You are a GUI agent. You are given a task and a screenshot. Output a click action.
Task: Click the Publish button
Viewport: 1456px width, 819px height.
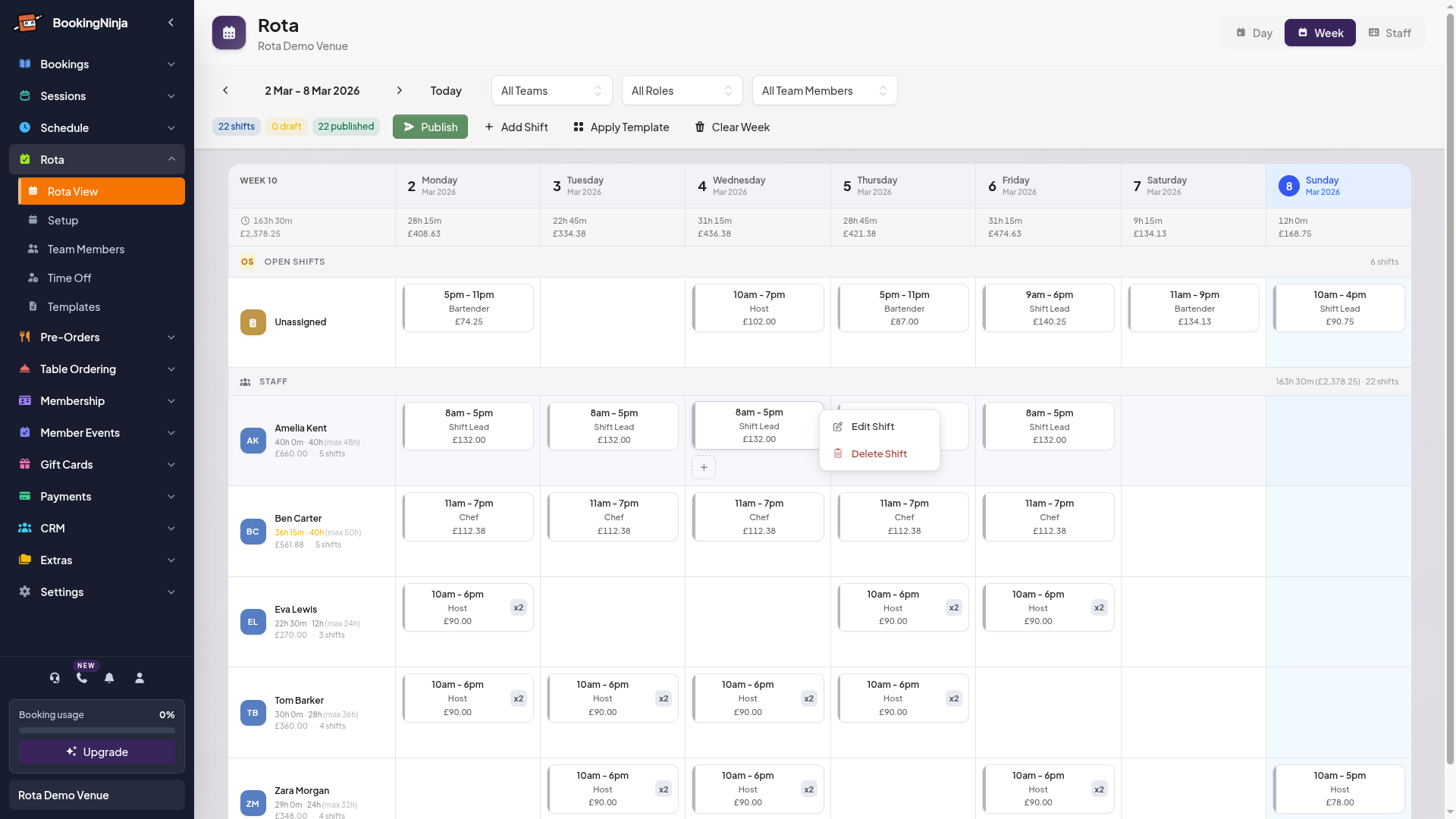pyautogui.click(x=430, y=127)
